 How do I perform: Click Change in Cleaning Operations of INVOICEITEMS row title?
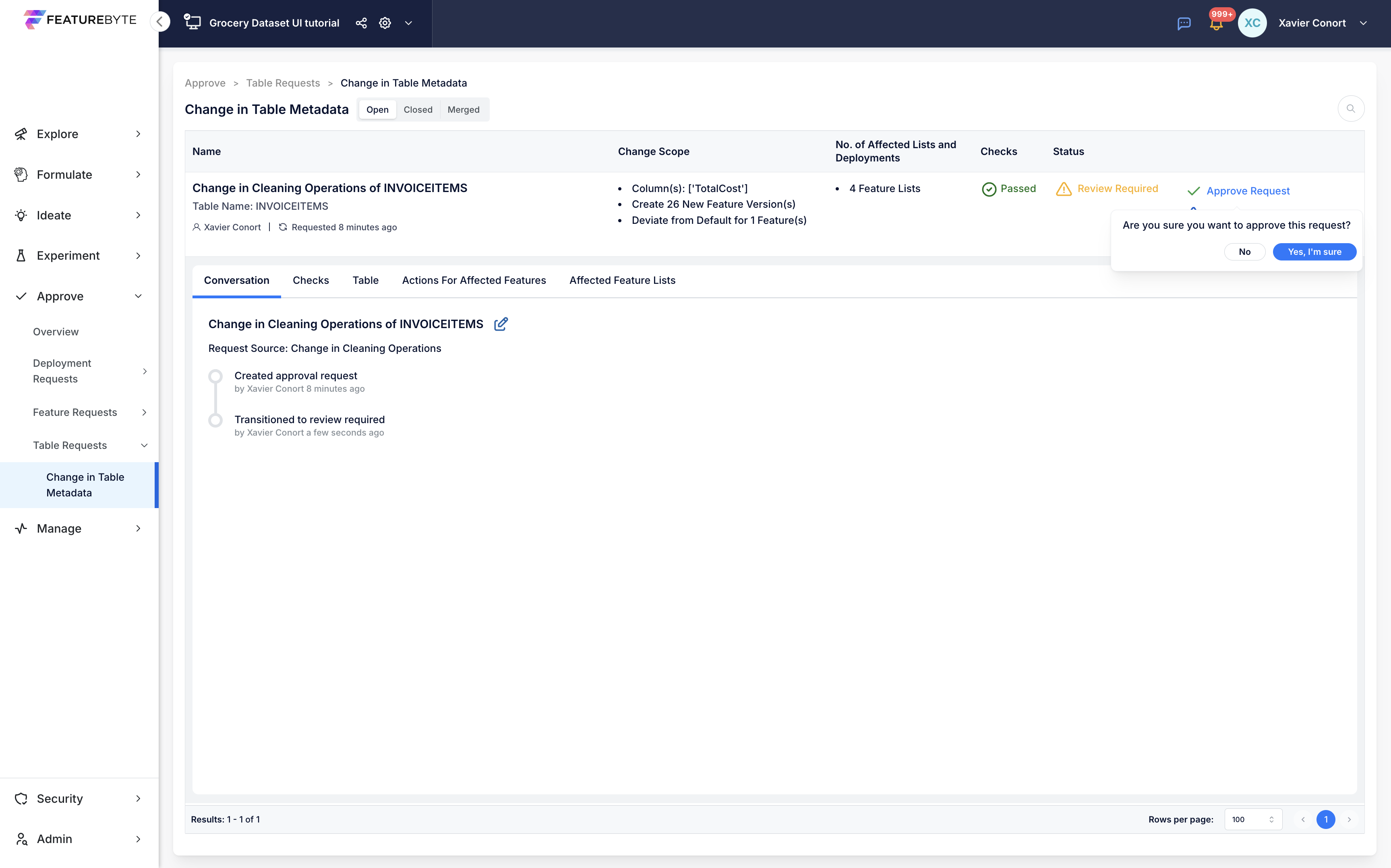tap(329, 188)
